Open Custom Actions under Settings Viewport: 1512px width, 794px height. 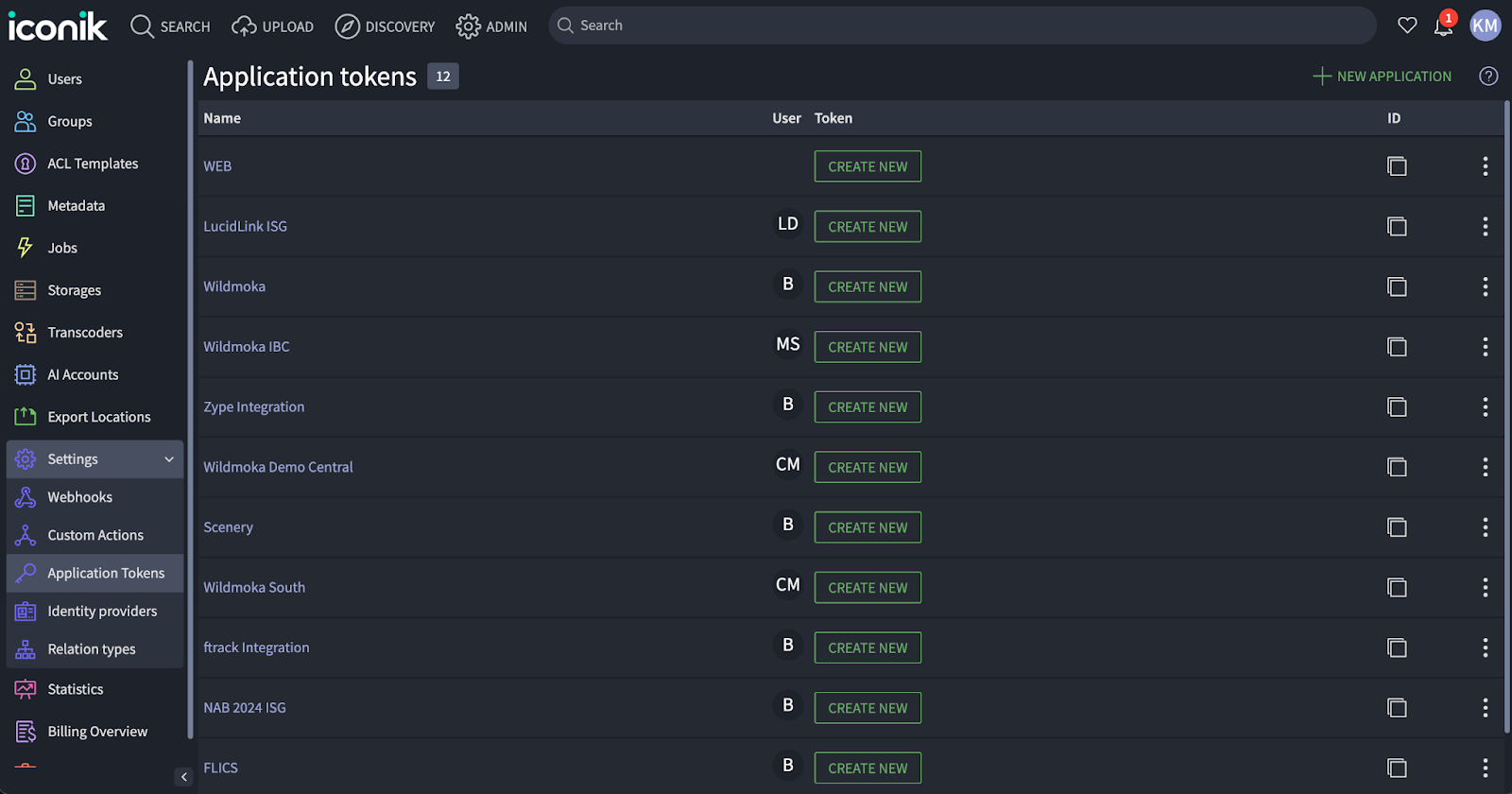[x=94, y=535]
